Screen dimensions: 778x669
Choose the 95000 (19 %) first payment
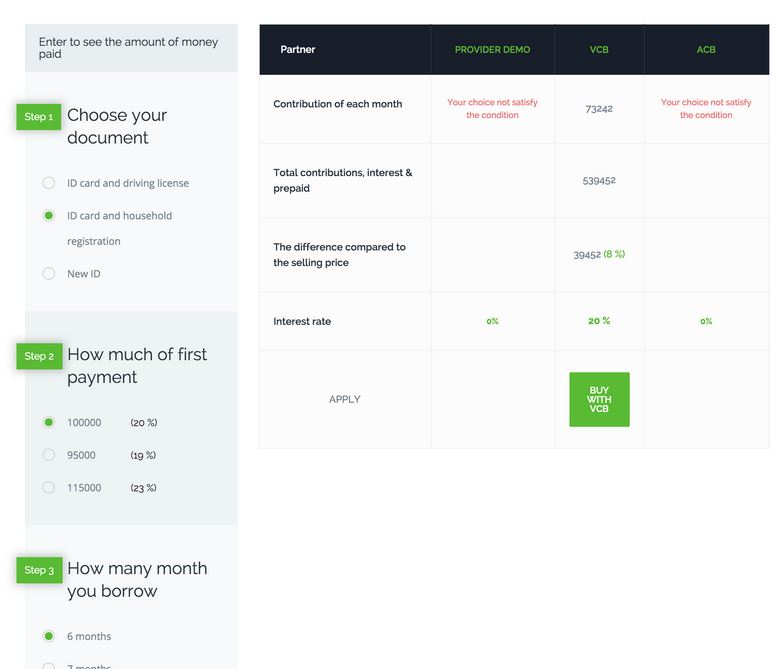[x=49, y=455]
